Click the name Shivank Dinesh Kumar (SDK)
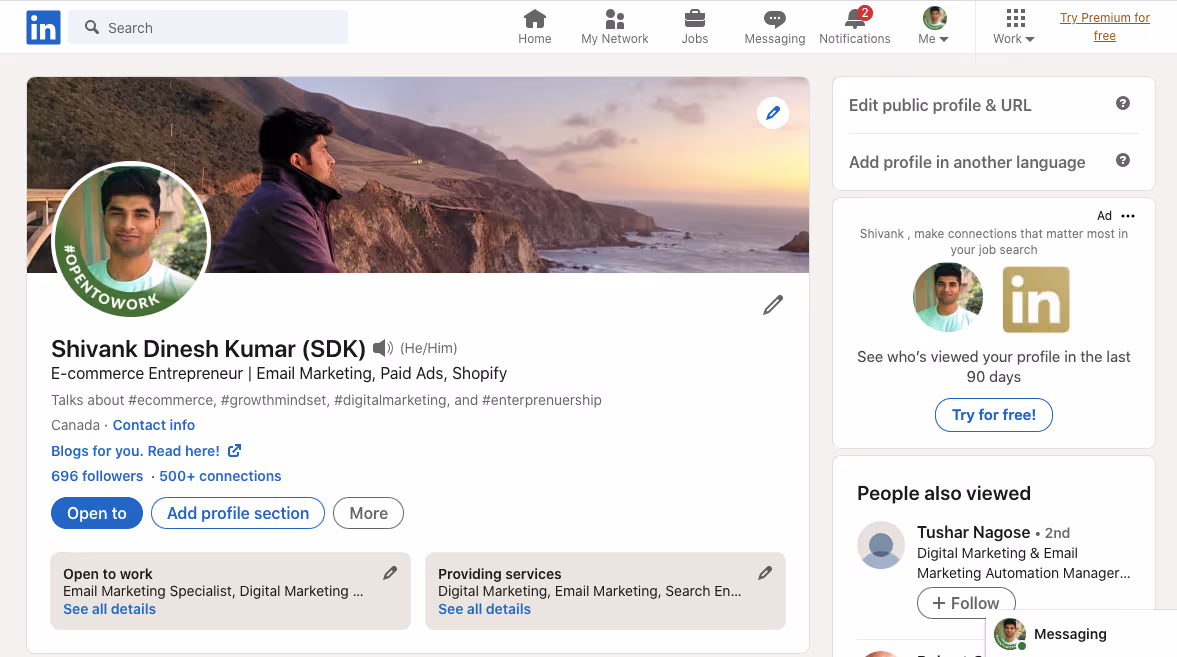The width and height of the screenshot is (1177, 657). tap(208, 348)
